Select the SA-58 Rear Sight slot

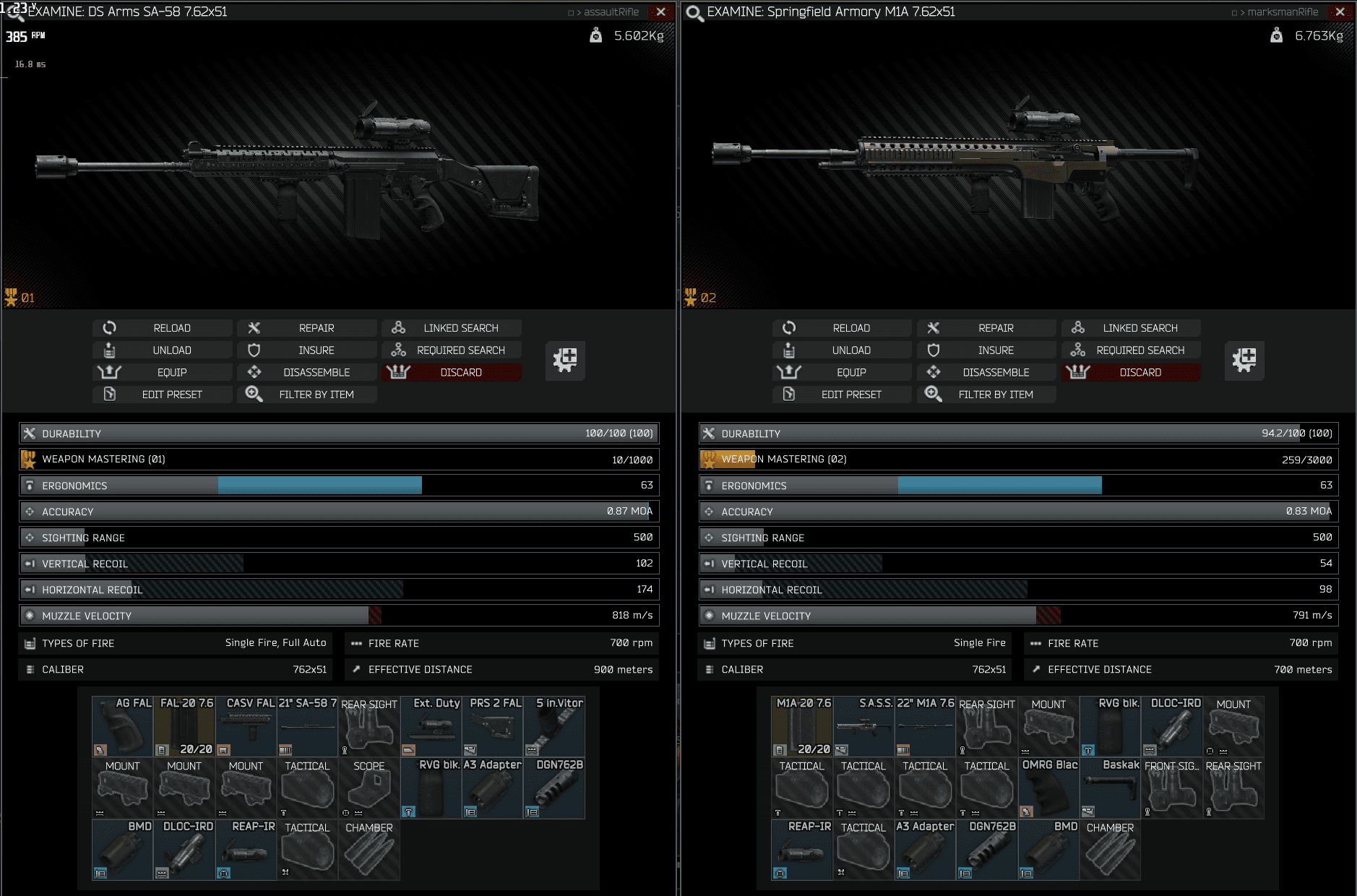[369, 726]
